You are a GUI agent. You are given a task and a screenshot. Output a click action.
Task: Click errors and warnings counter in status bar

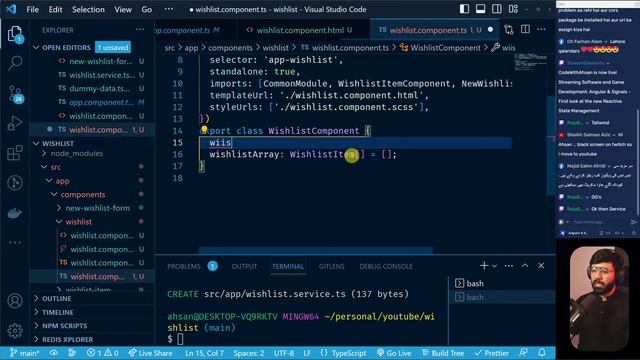pyautogui.click(x=102, y=353)
